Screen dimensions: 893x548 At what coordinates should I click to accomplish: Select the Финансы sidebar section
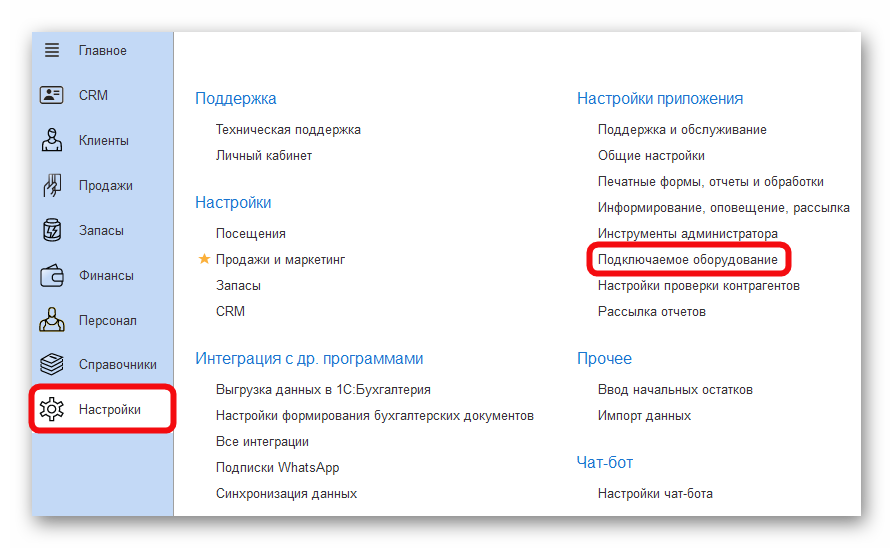coord(106,276)
